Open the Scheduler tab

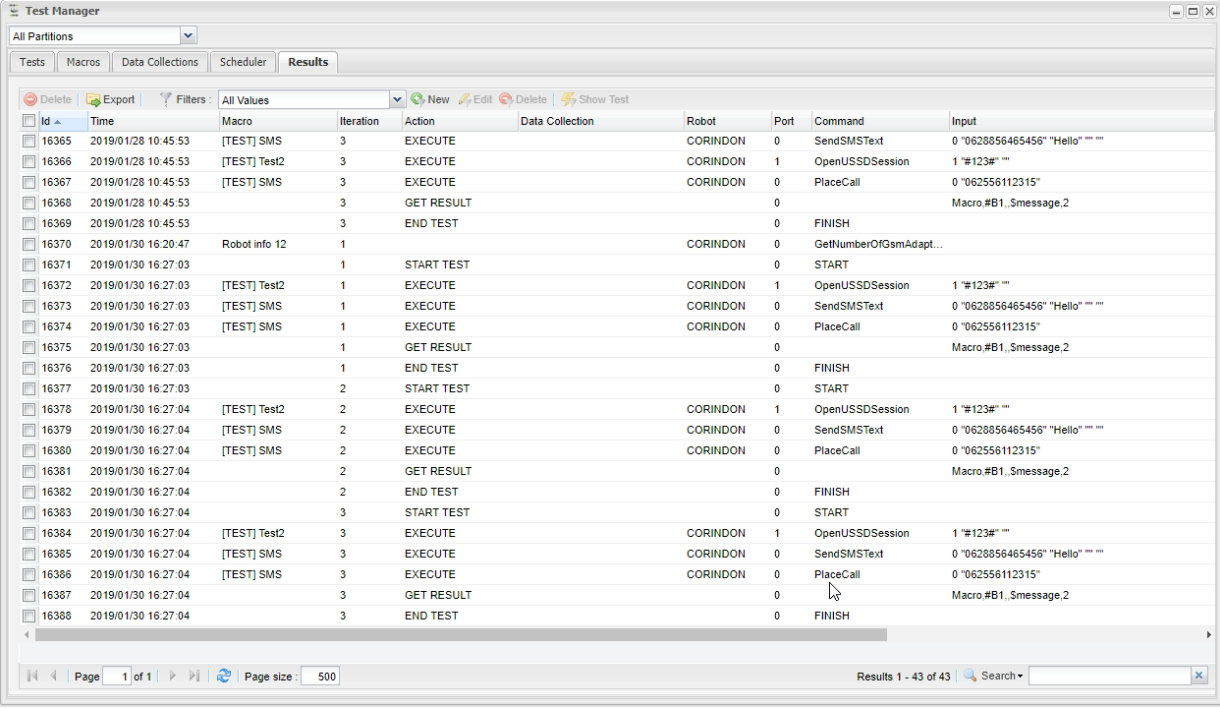point(244,62)
